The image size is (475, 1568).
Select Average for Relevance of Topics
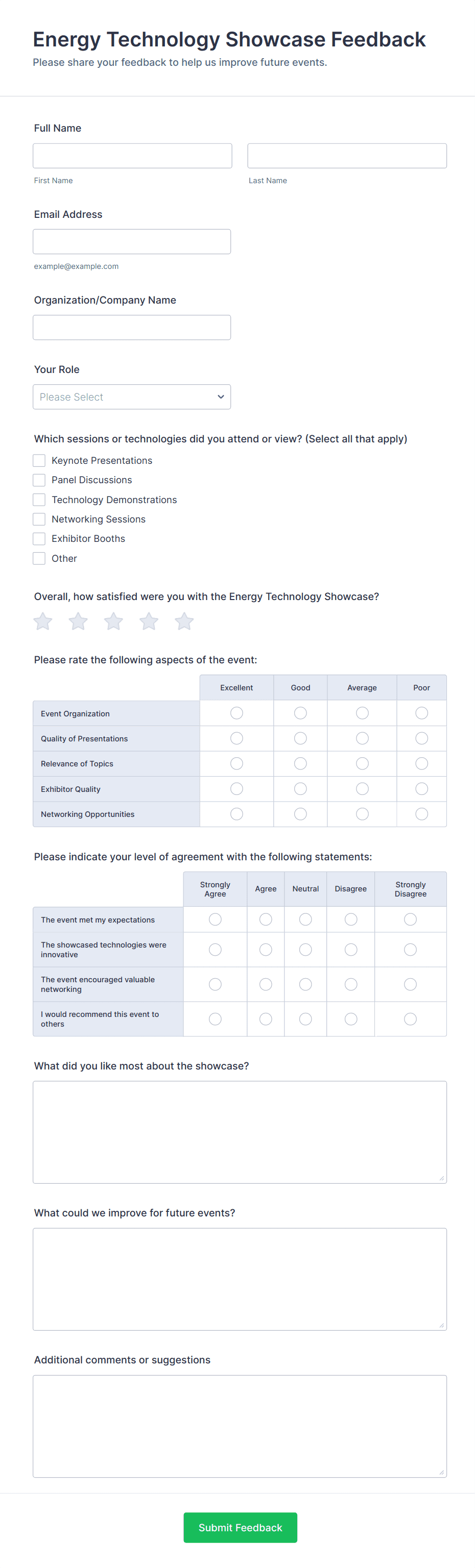point(362,763)
